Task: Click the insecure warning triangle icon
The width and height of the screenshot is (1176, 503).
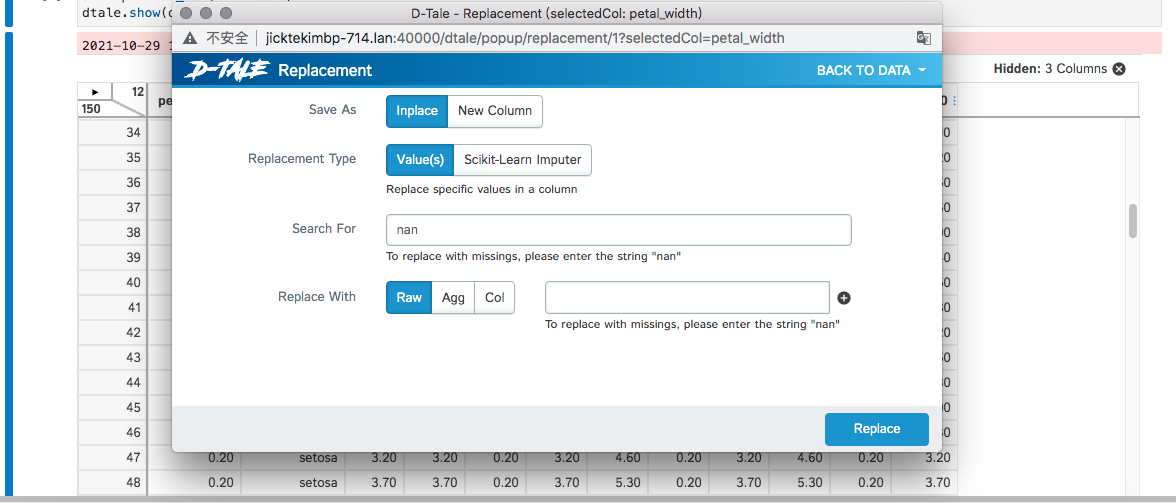Action: (x=190, y=37)
